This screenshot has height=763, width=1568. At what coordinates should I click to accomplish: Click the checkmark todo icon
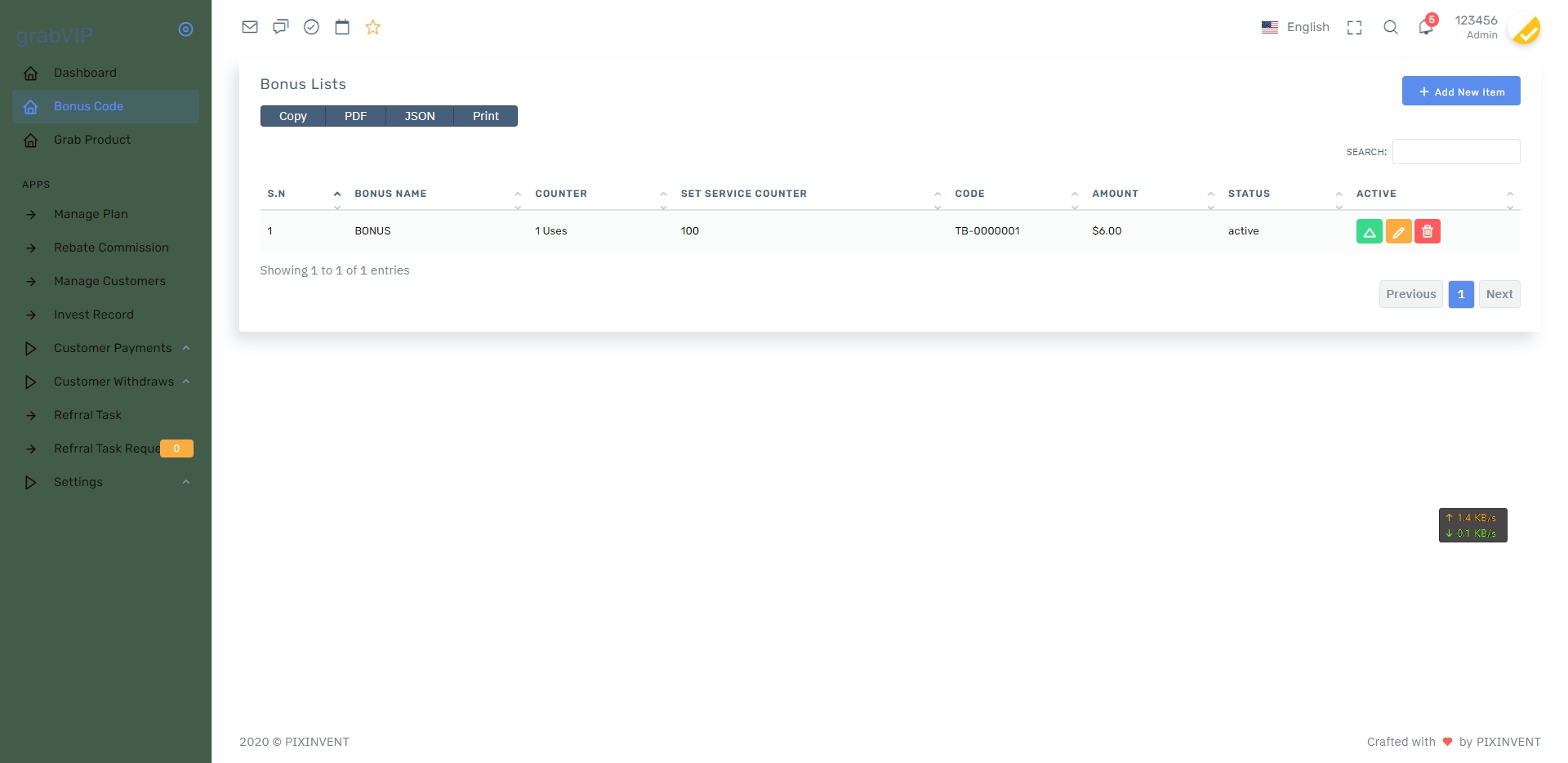point(311,27)
